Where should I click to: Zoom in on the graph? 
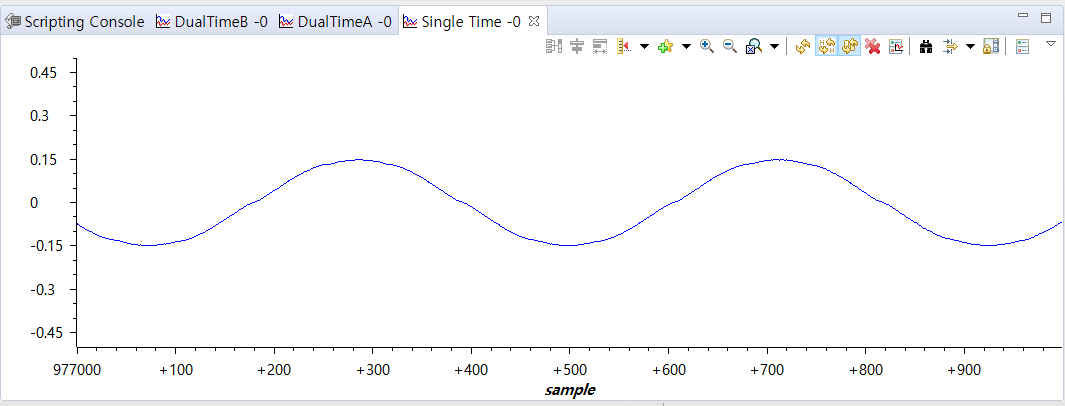[x=707, y=46]
